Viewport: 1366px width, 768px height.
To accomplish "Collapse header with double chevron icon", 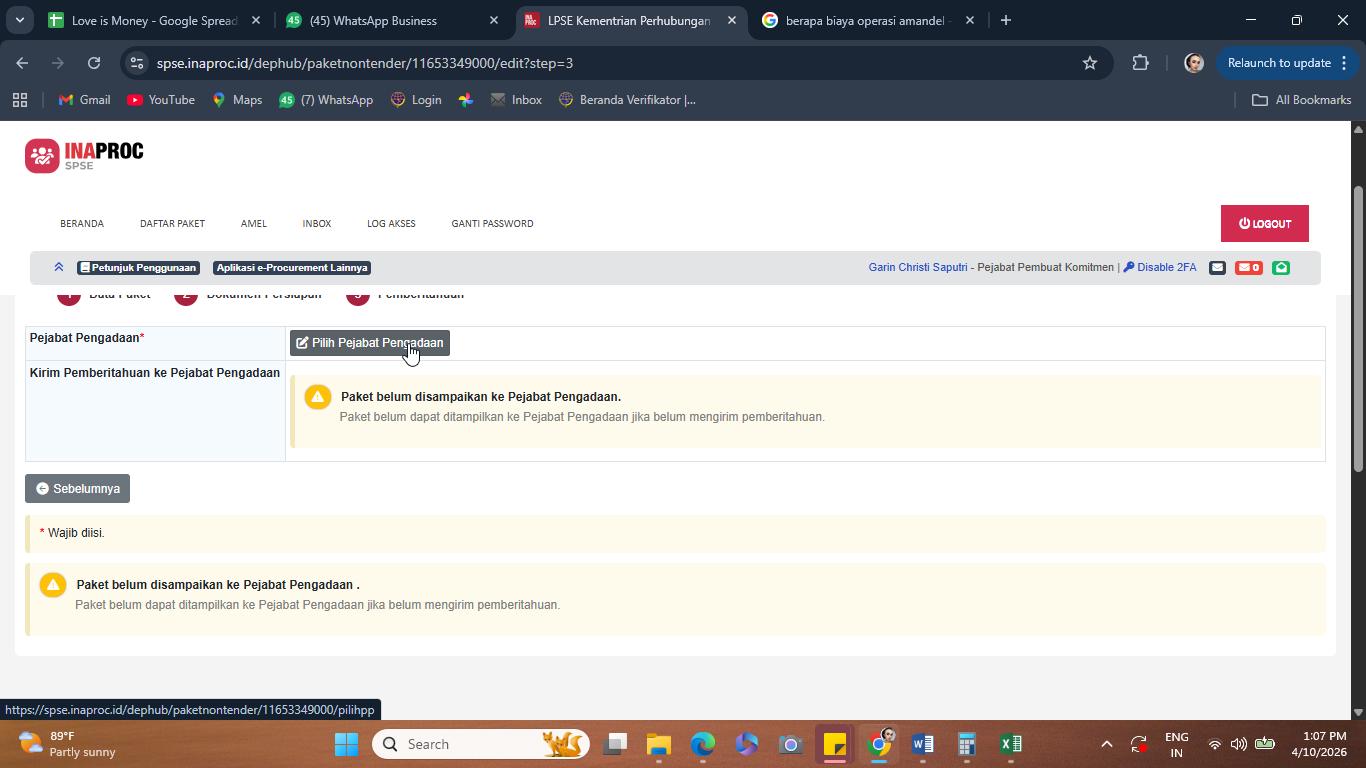I will coord(59,267).
